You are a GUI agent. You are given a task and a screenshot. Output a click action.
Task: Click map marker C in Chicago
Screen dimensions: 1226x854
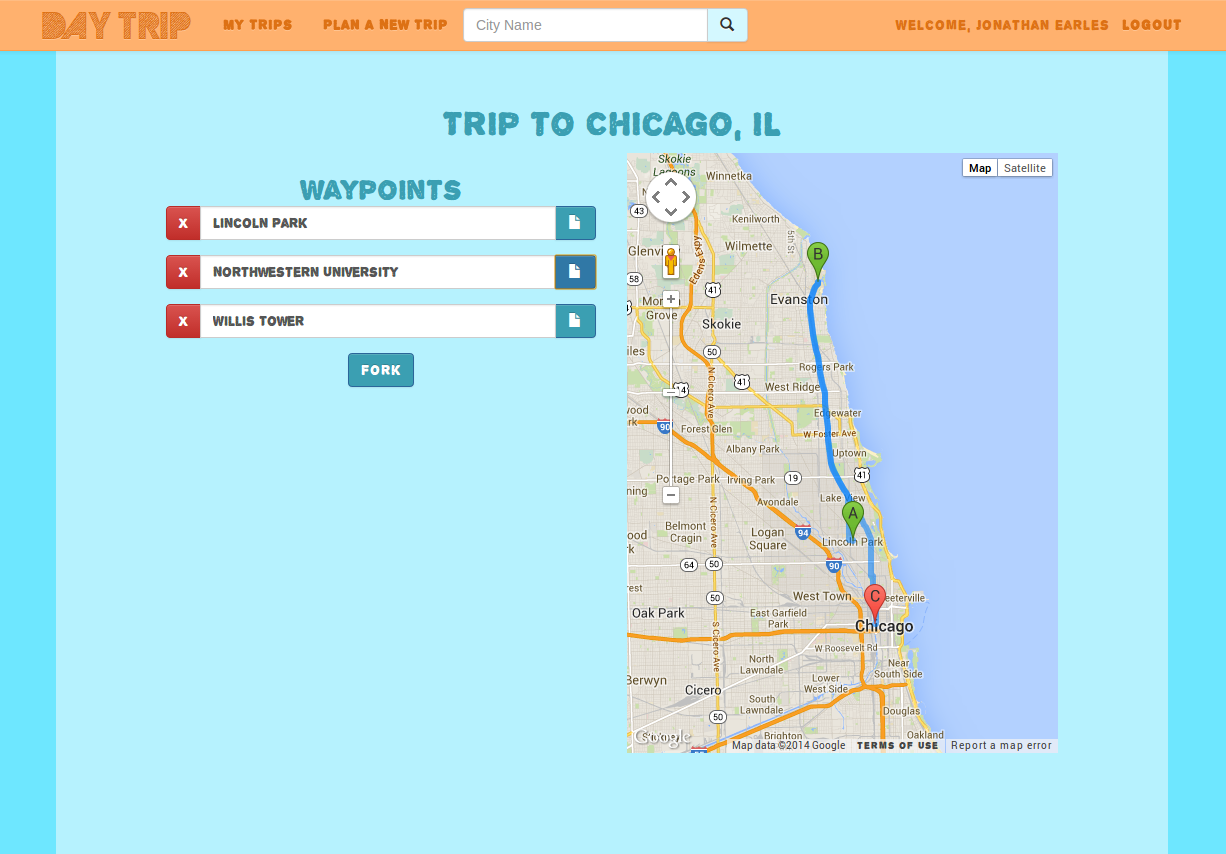tap(875, 603)
